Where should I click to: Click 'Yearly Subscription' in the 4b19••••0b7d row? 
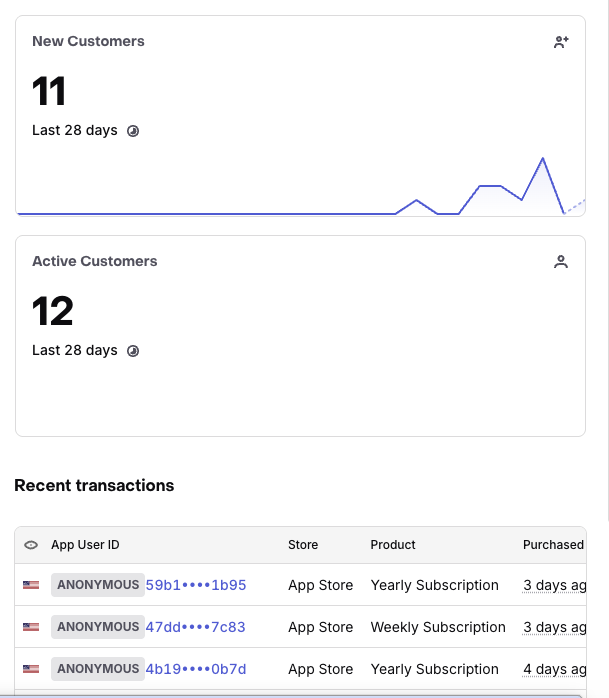click(434, 669)
